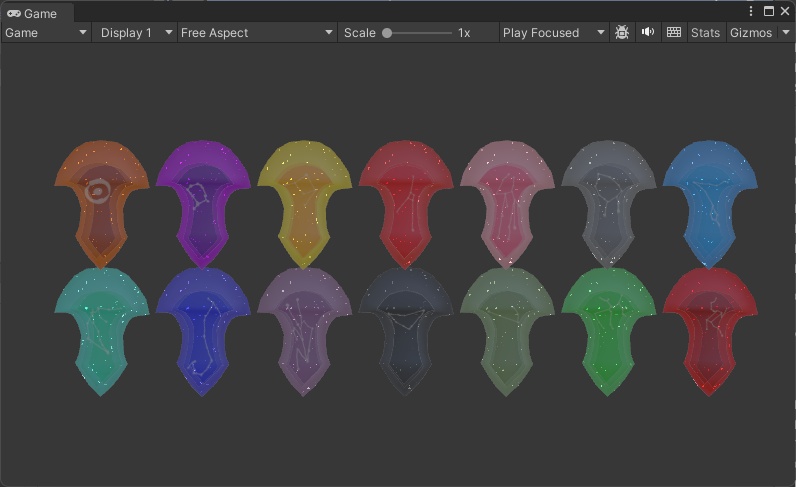Viewport: 796px width, 487px height.
Task: Open the Free Aspect ratio dropdown
Action: [x=257, y=33]
